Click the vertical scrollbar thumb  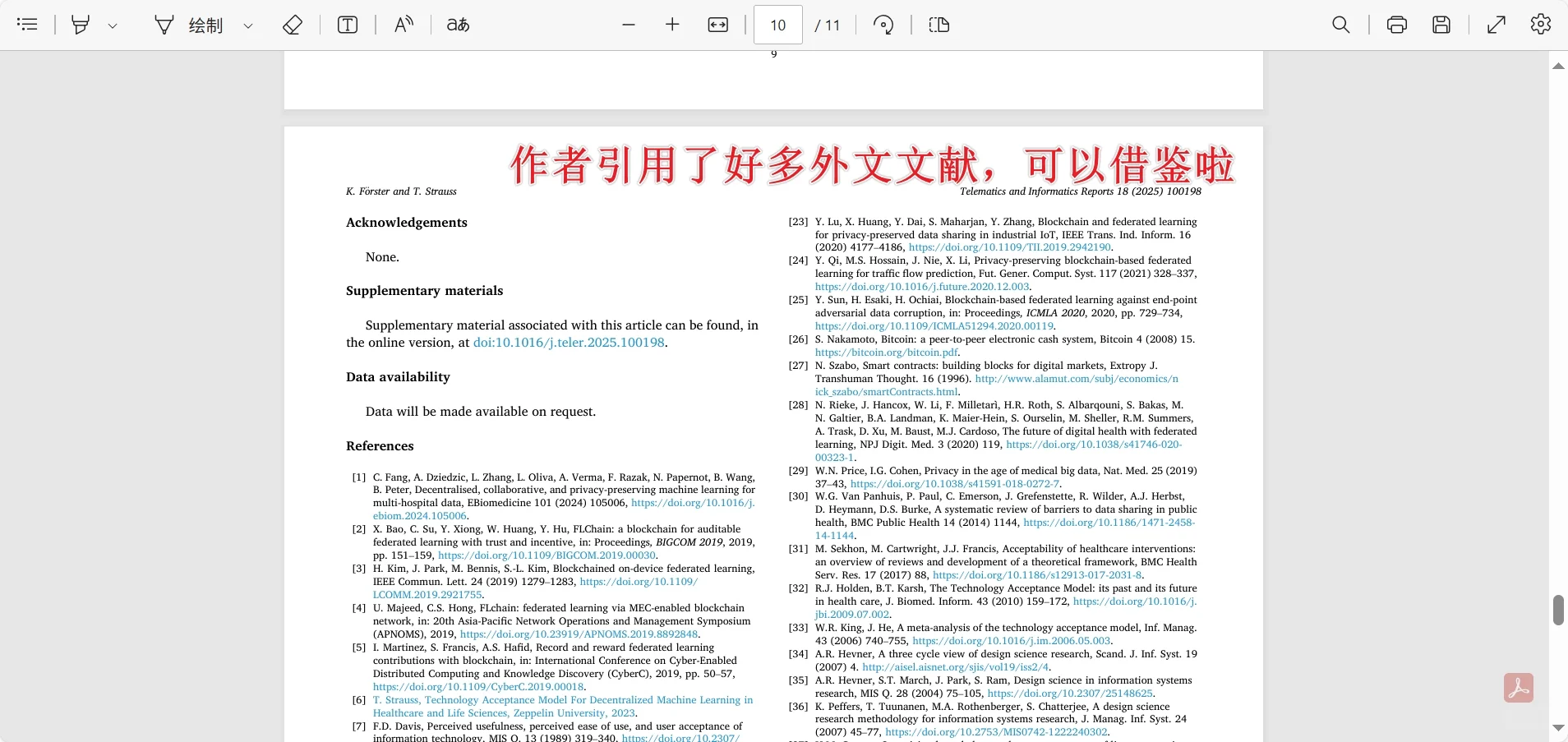(1558, 611)
